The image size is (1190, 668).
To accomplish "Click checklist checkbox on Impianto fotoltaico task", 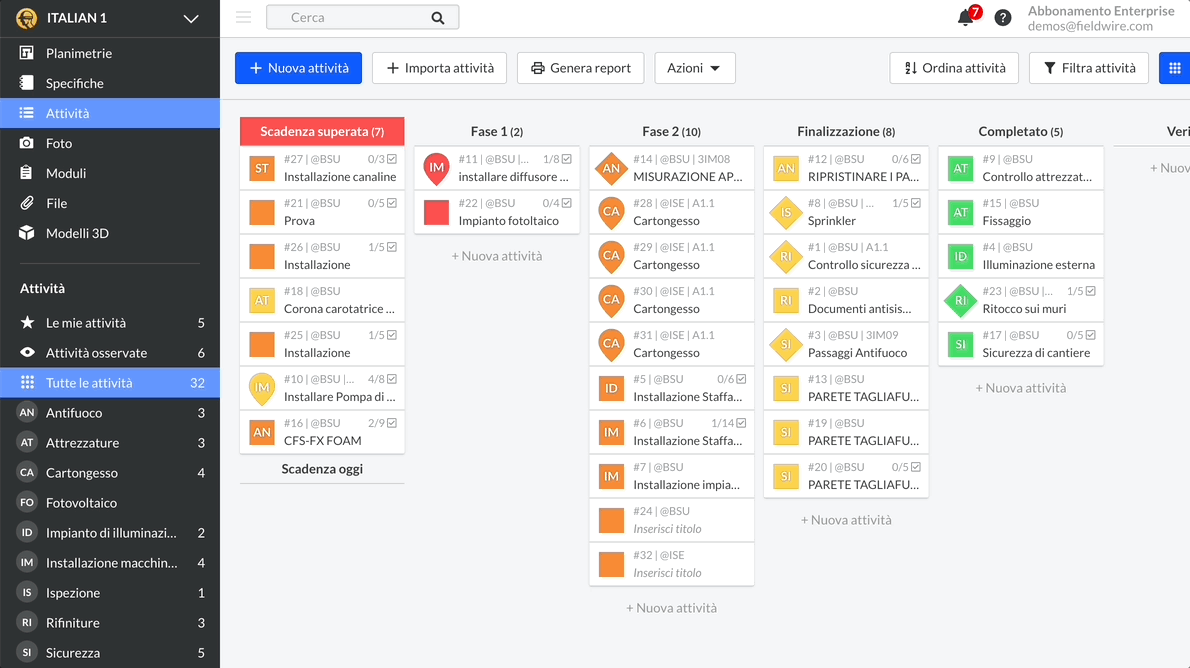I will (567, 203).
